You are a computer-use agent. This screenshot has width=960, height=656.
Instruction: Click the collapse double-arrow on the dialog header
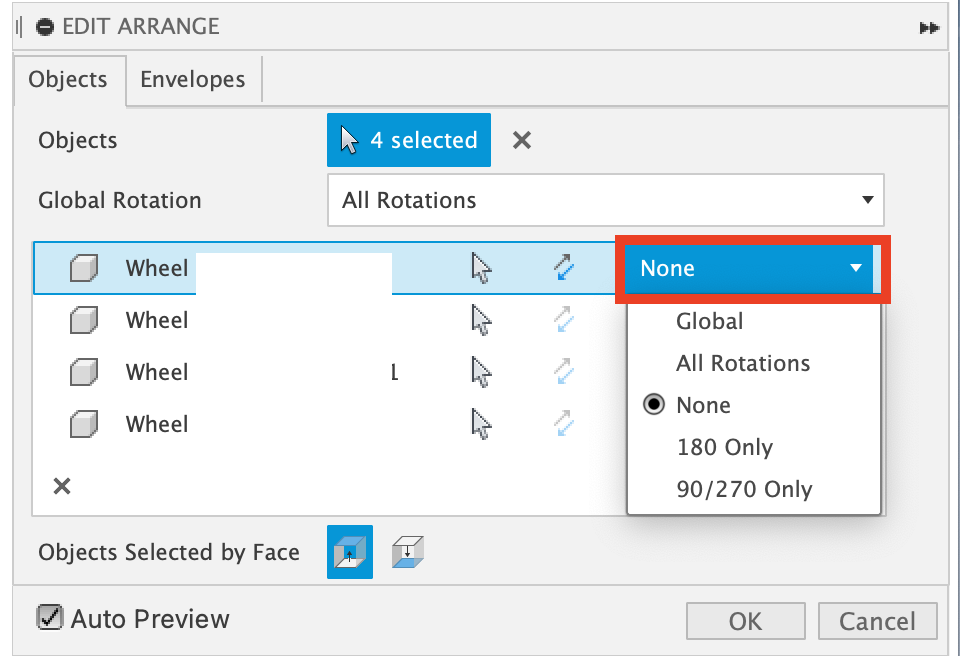pos(929,27)
